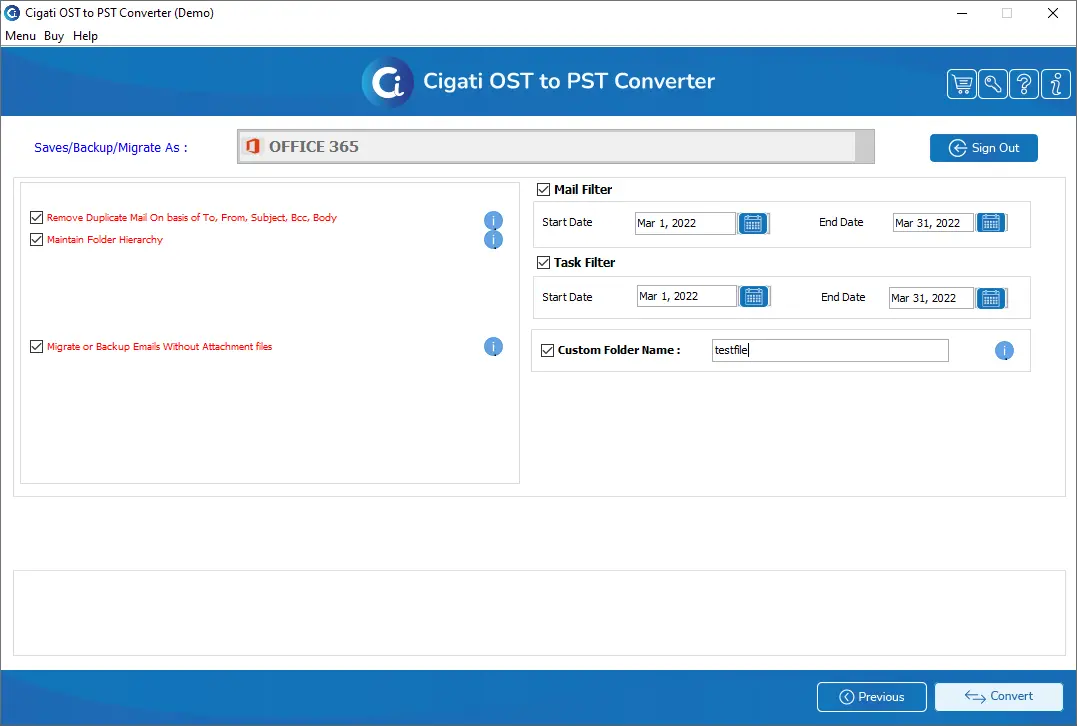Click Mail Filter End Date field
Screen dimensions: 1077x726
933,223
